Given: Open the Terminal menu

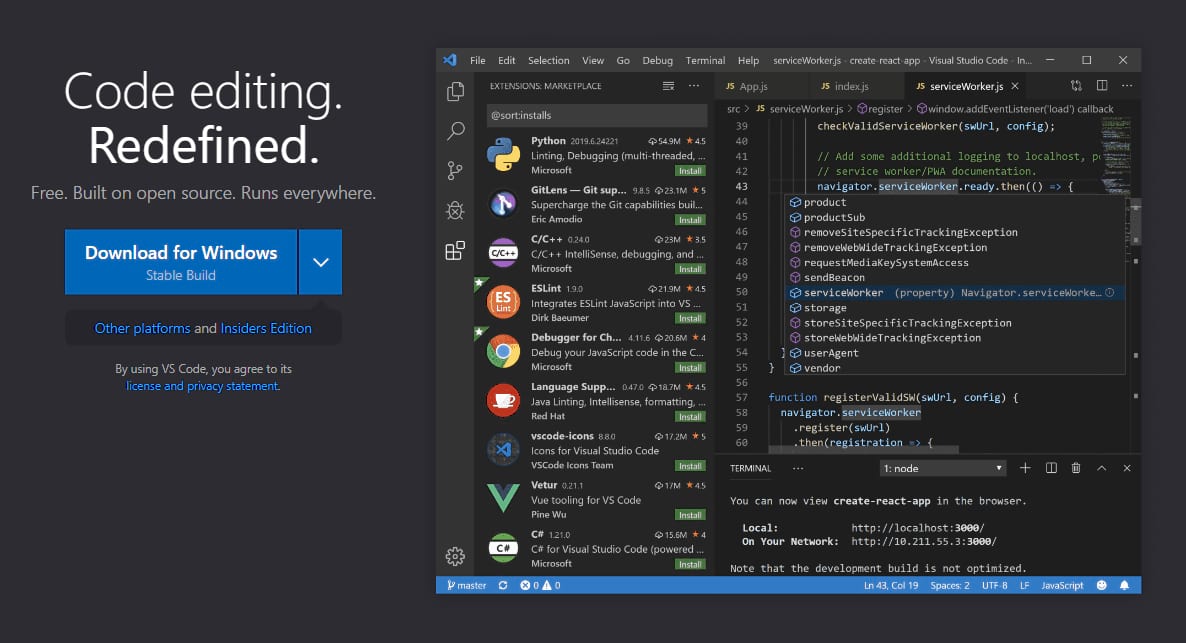Looking at the screenshot, I should point(704,60).
